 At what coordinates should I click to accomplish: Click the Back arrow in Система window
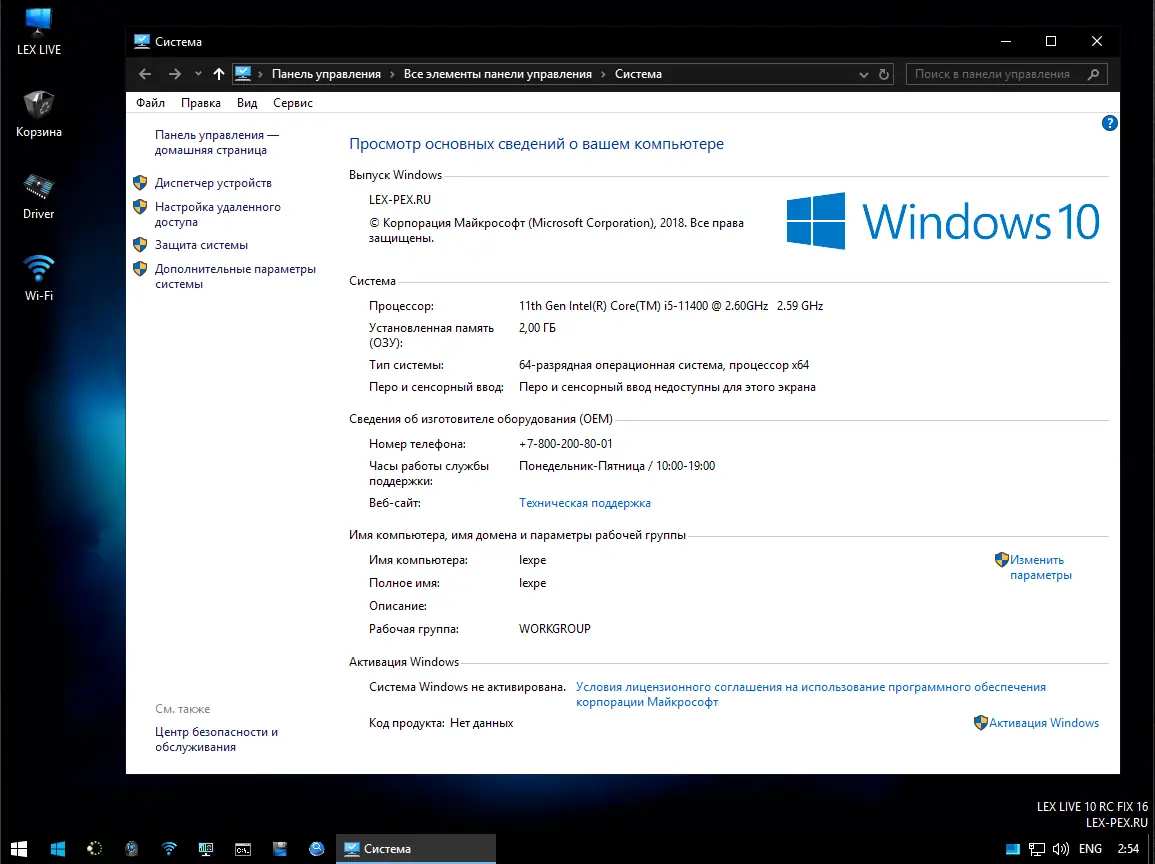click(145, 74)
